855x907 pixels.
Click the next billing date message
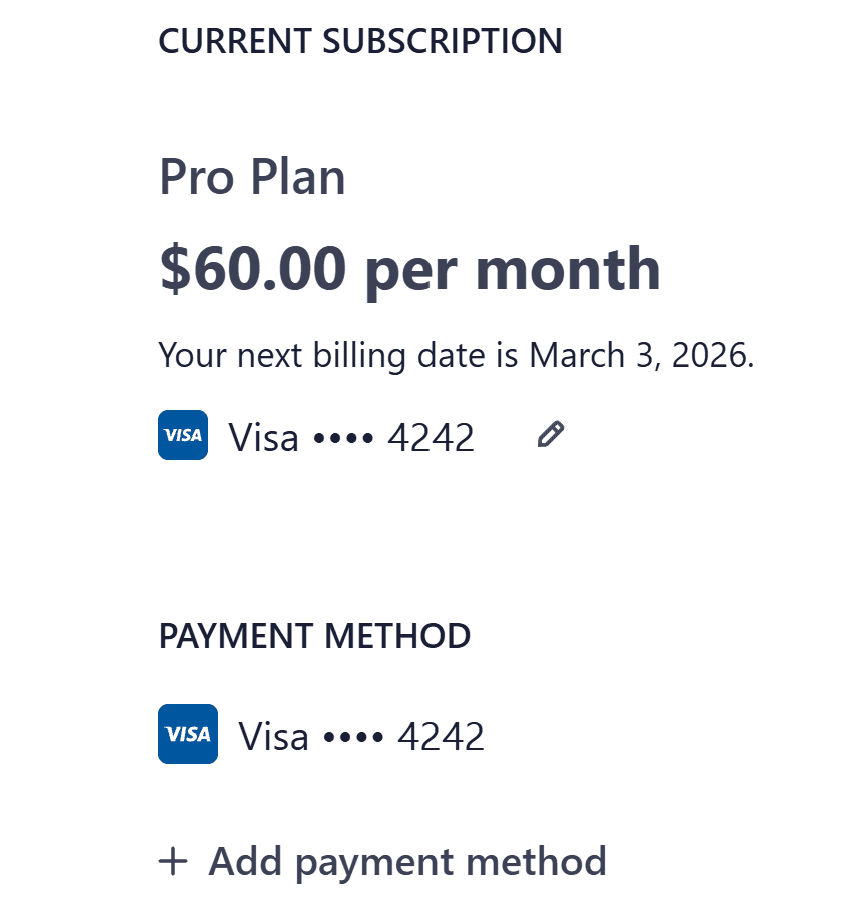(456, 355)
